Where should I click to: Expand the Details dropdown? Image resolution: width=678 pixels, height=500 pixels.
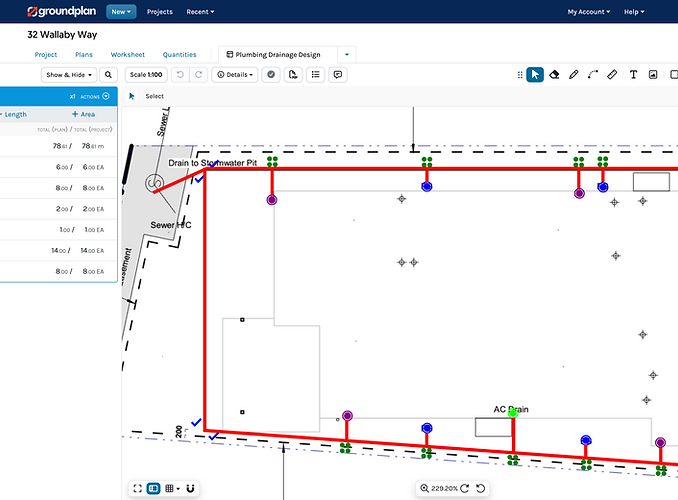click(235, 75)
